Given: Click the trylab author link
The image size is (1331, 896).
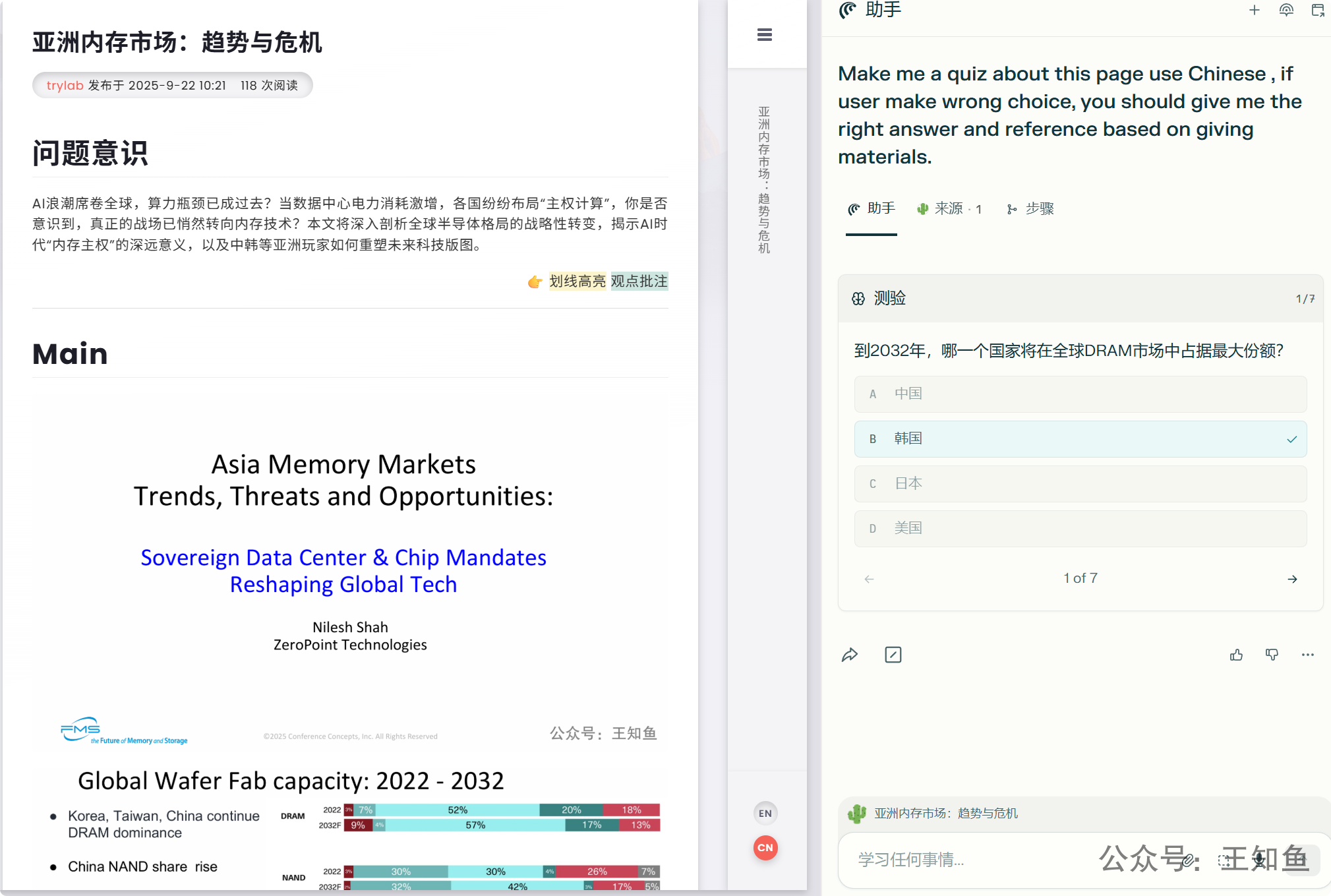Looking at the screenshot, I should click(x=65, y=86).
